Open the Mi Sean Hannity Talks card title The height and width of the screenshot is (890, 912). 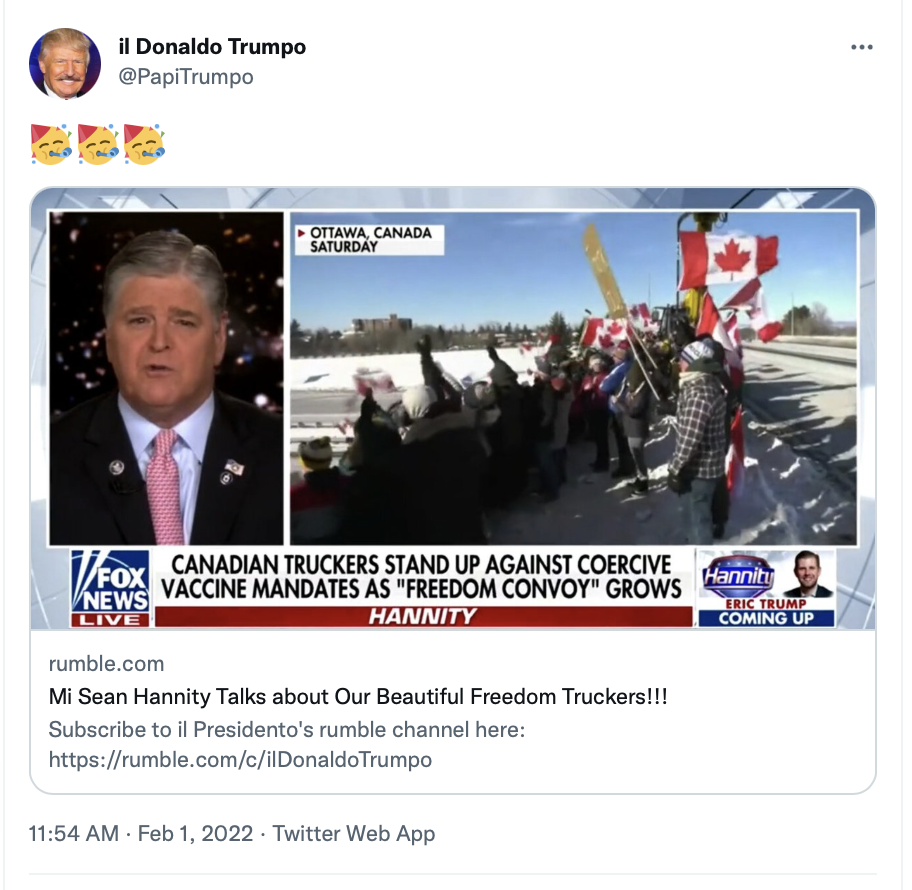(x=358, y=696)
